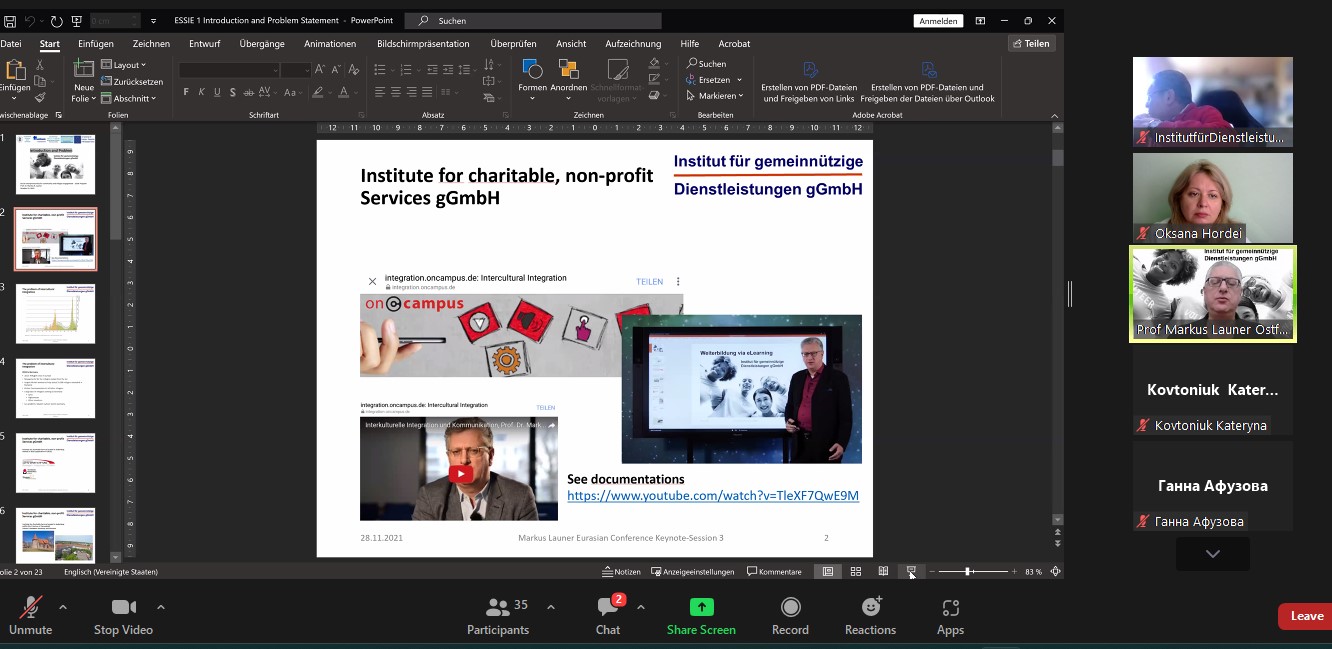Open the YouTube documentation link on slide

(713, 495)
